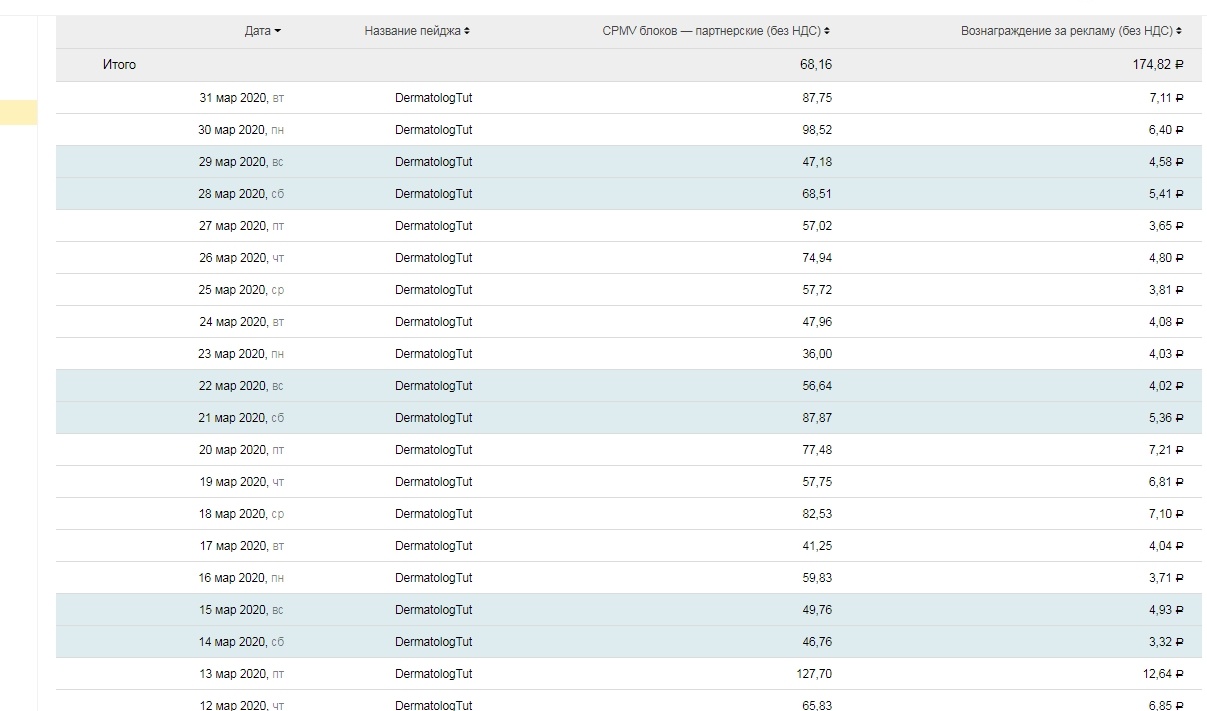This screenshot has width=1207, height=711.
Task: Click the 16 мар 2020 date cell
Action: click(x=241, y=578)
